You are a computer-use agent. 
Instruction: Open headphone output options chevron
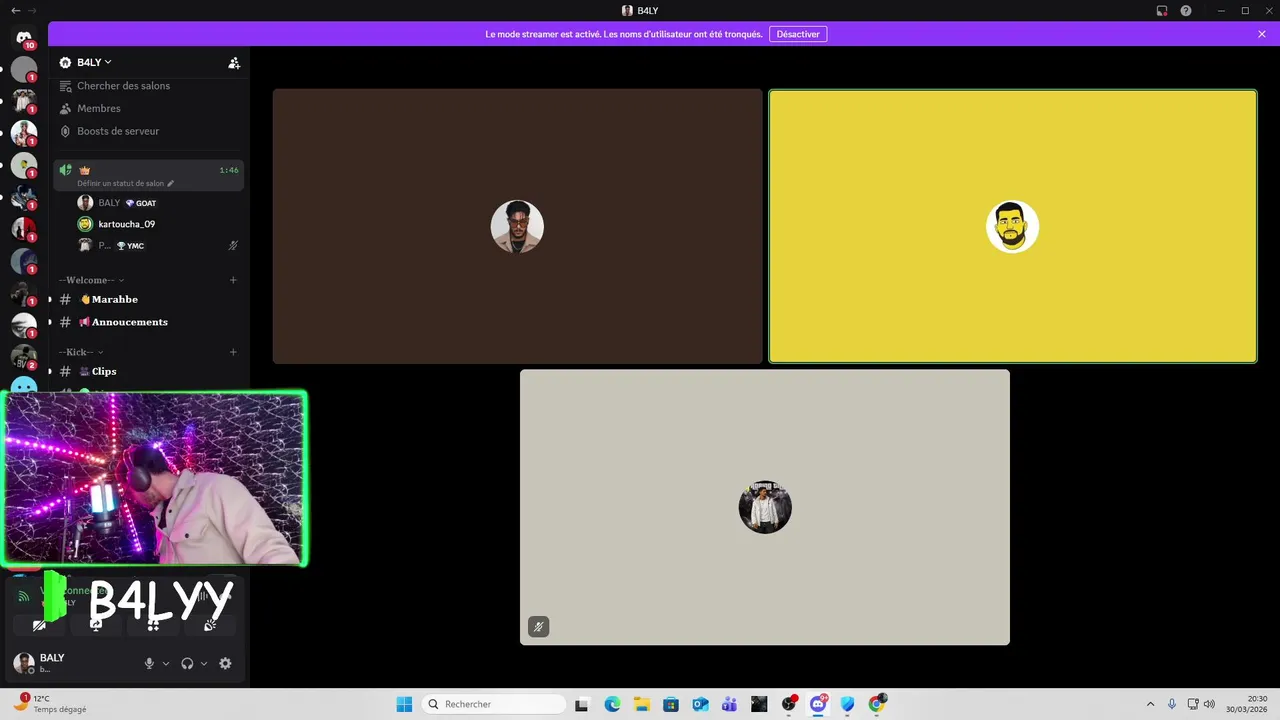(x=204, y=663)
